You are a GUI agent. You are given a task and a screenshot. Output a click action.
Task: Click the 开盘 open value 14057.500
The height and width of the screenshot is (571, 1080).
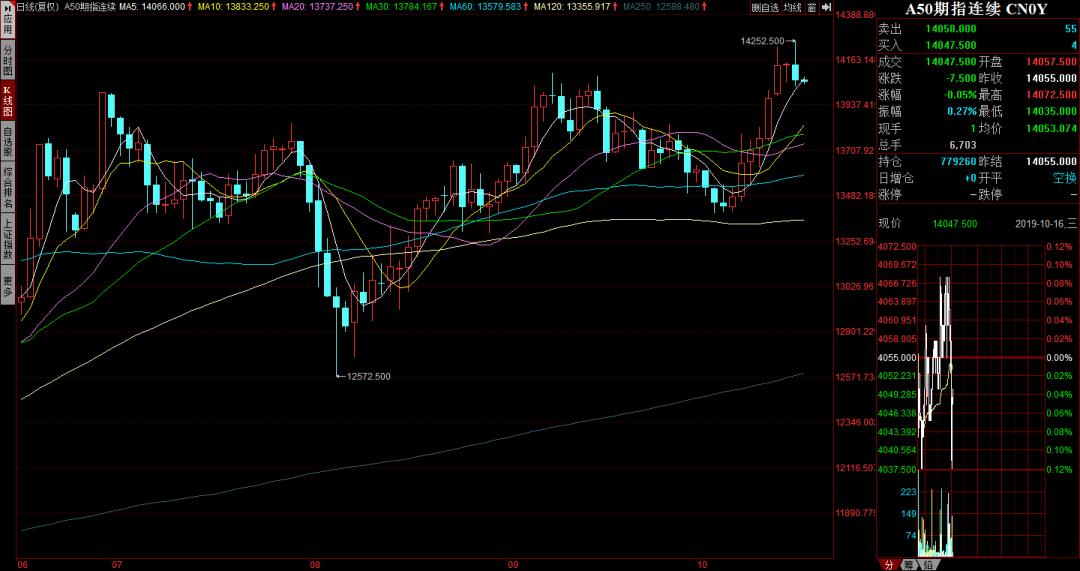tap(1051, 61)
